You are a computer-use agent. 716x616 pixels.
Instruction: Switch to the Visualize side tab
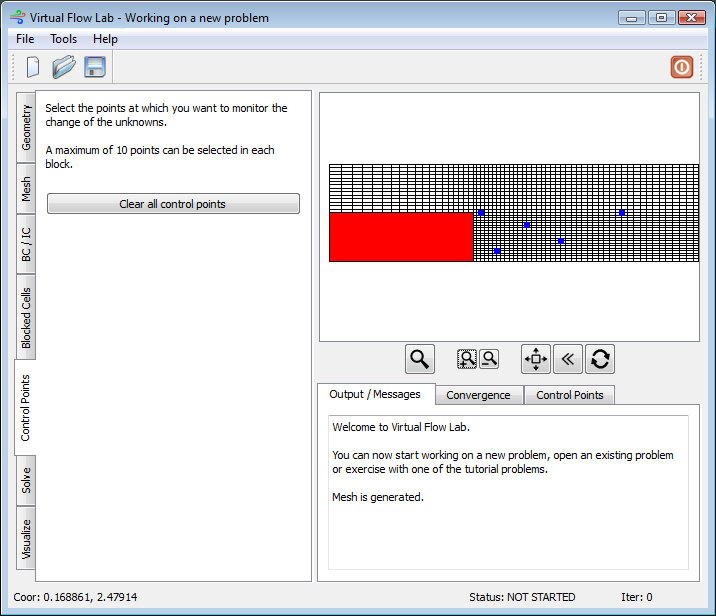tap(26, 538)
